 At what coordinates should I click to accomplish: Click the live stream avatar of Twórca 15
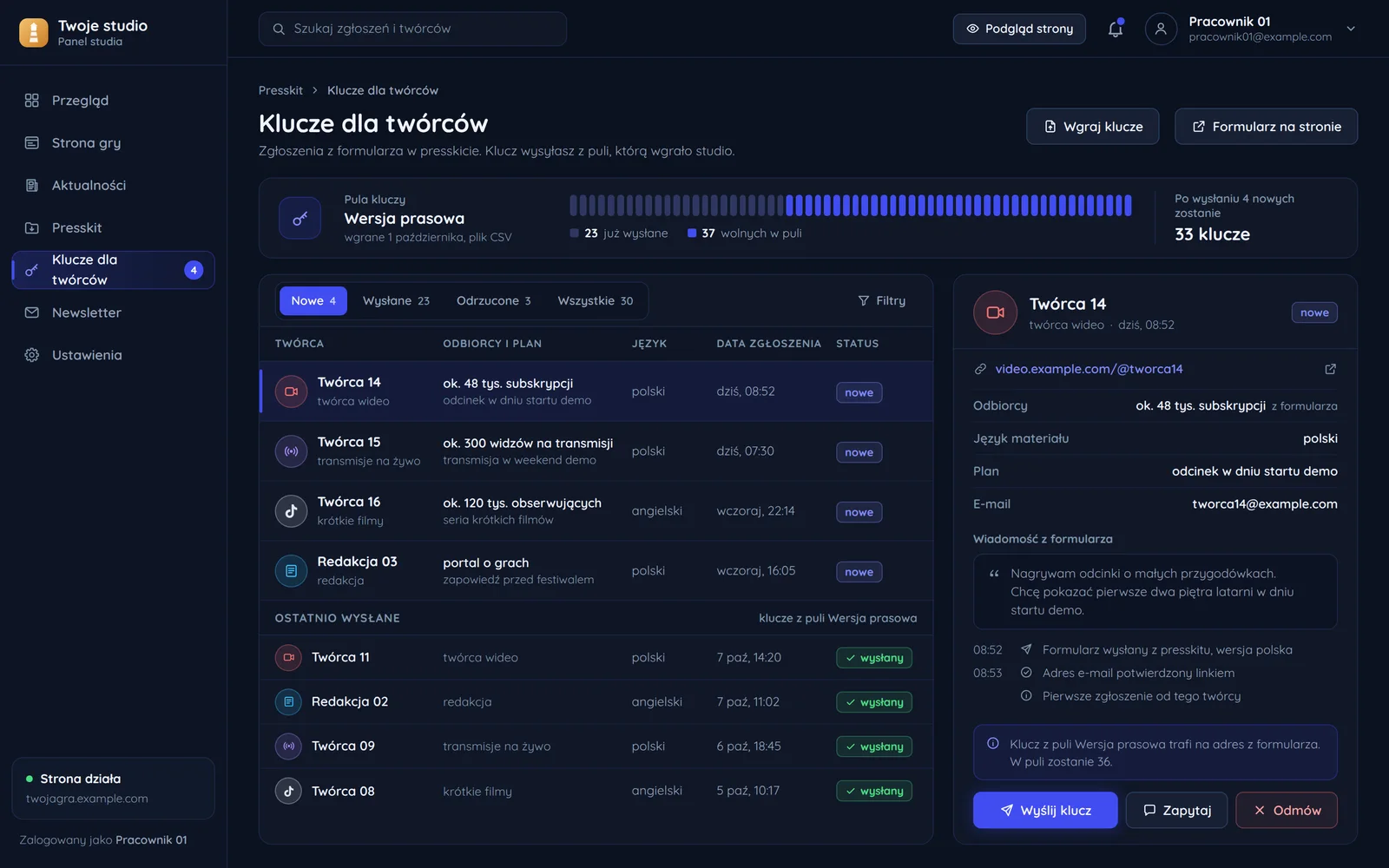pos(291,451)
